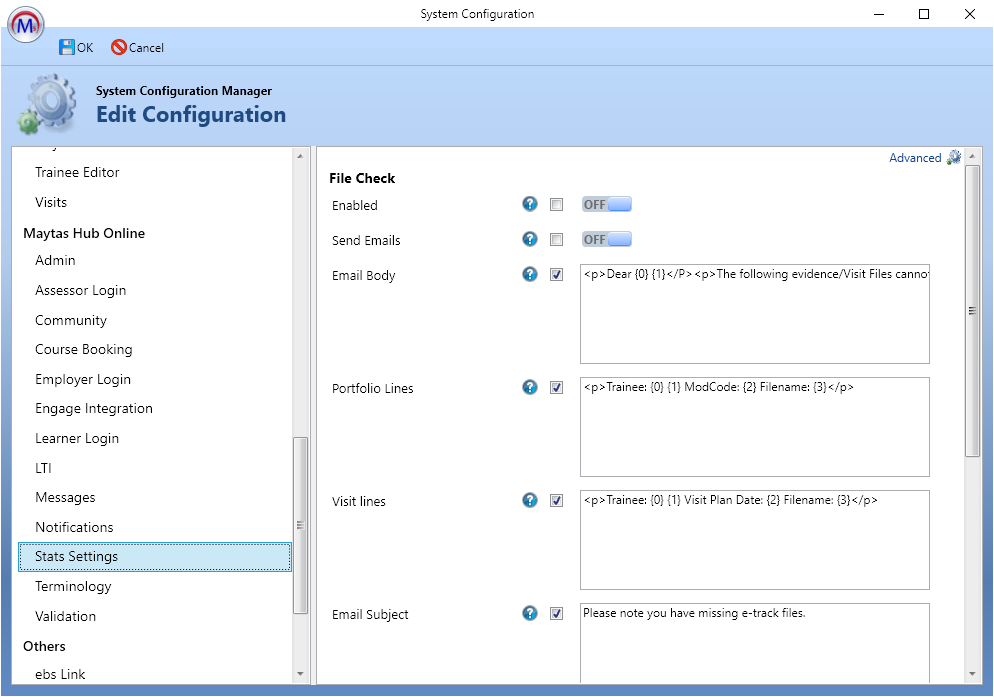Select Notifications in the sidebar list

point(74,527)
